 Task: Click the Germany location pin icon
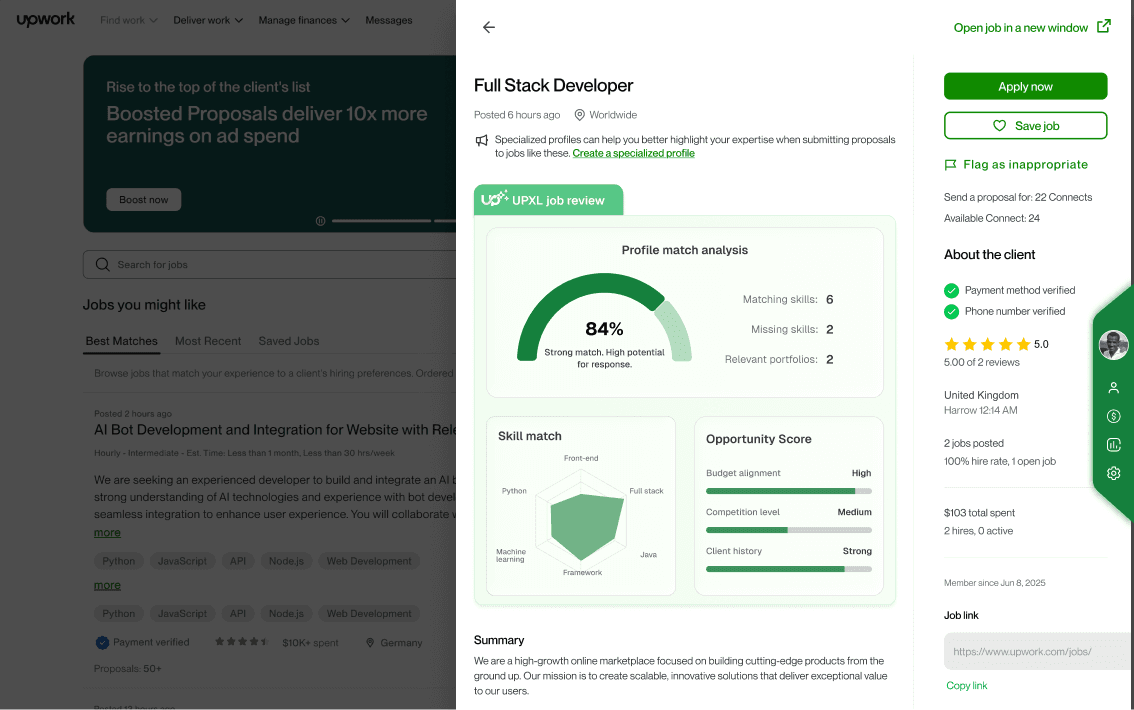(370, 643)
